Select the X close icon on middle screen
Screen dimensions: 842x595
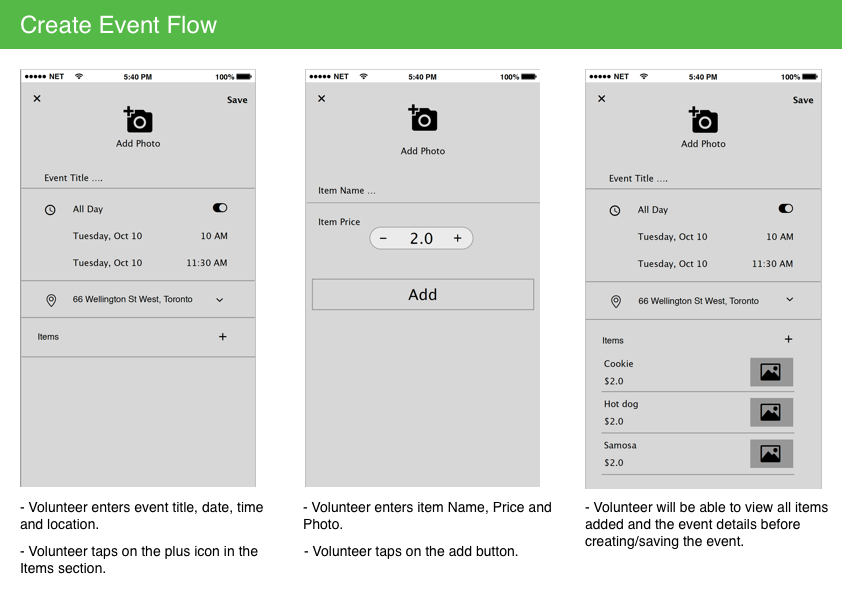[321, 98]
